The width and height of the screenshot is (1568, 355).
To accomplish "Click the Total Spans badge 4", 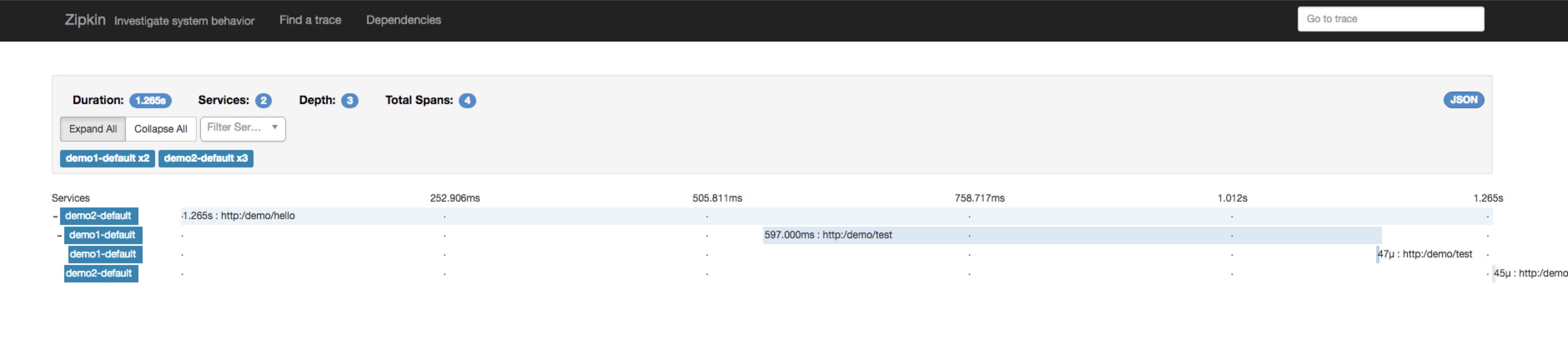I will [467, 100].
